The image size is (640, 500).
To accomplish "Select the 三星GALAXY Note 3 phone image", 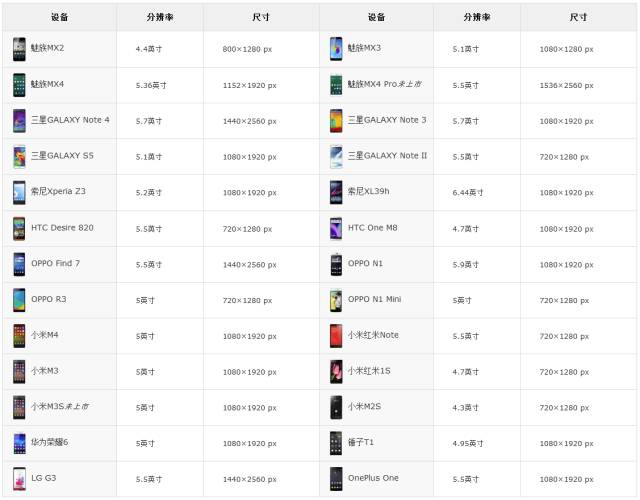I will pyautogui.click(x=336, y=121).
